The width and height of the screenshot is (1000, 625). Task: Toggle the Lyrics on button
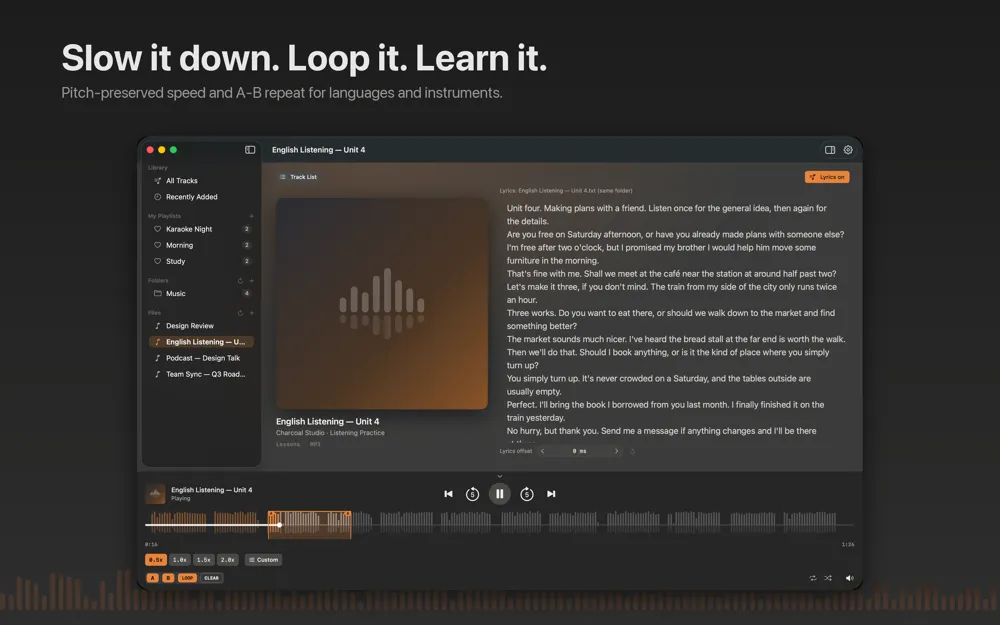pos(827,177)
